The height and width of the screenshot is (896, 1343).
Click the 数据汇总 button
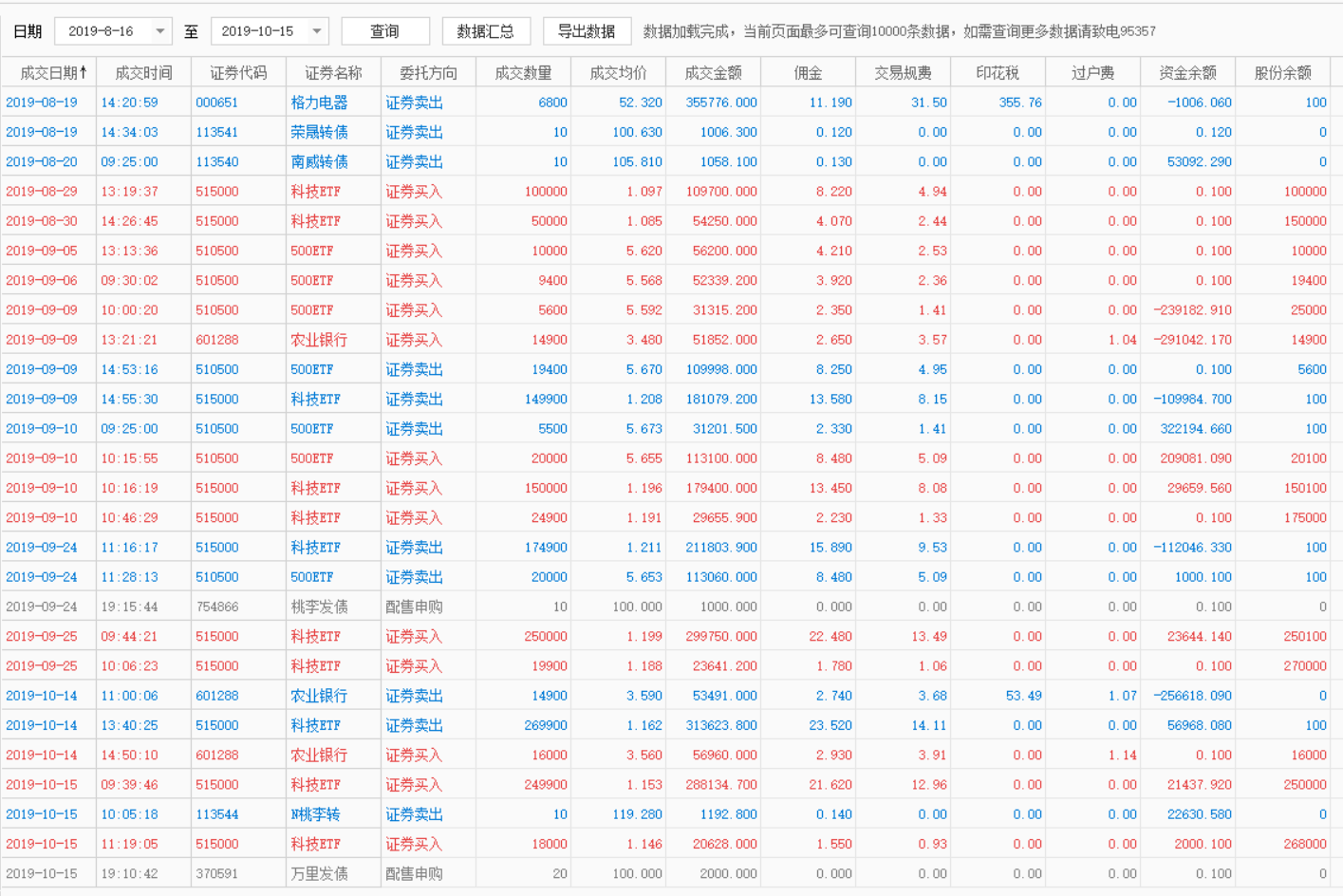pos(486,31)
